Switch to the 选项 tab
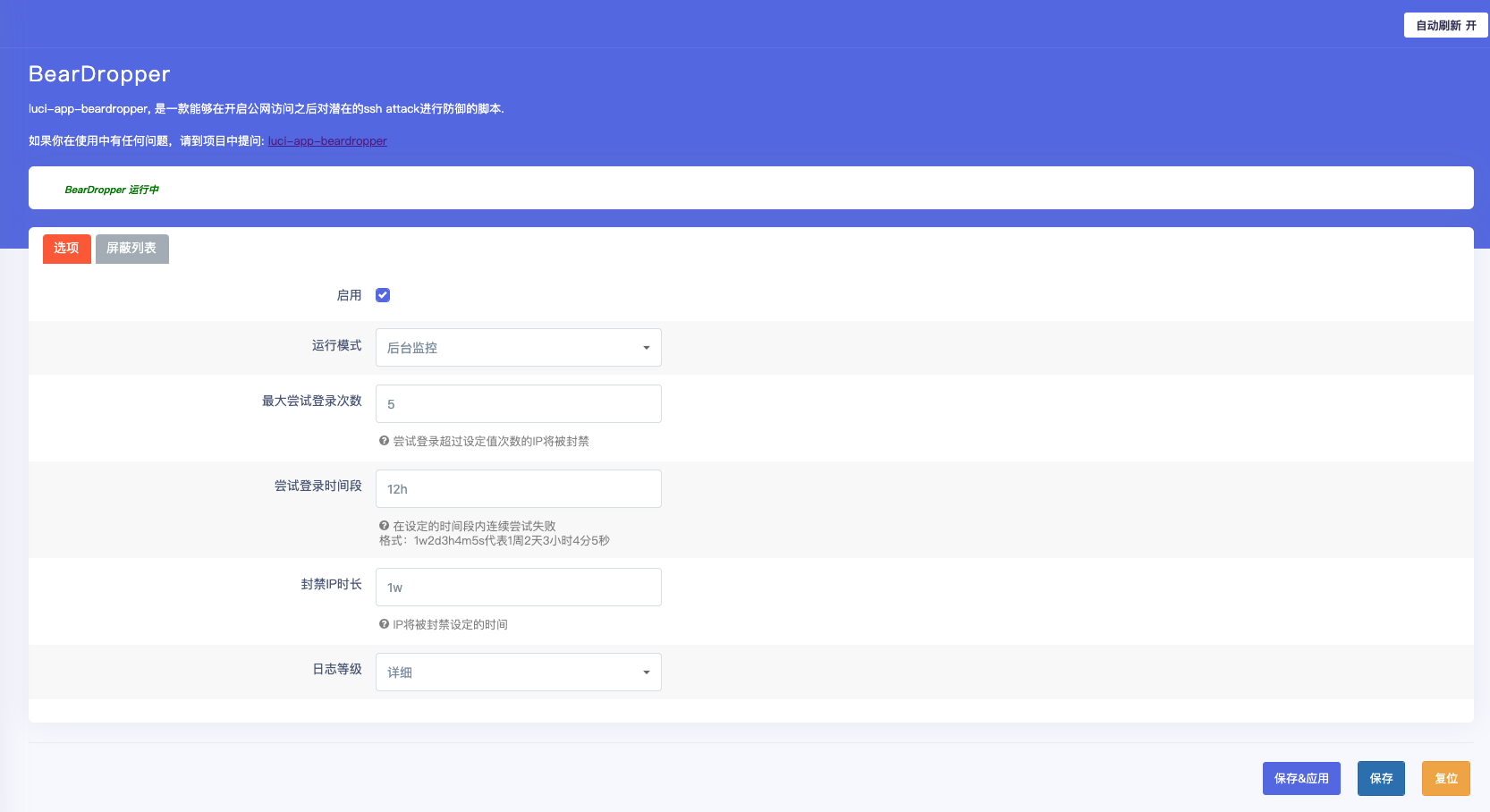Viewport: 1490px width, 812px height. pyautogui.click(x=66, y=249)
